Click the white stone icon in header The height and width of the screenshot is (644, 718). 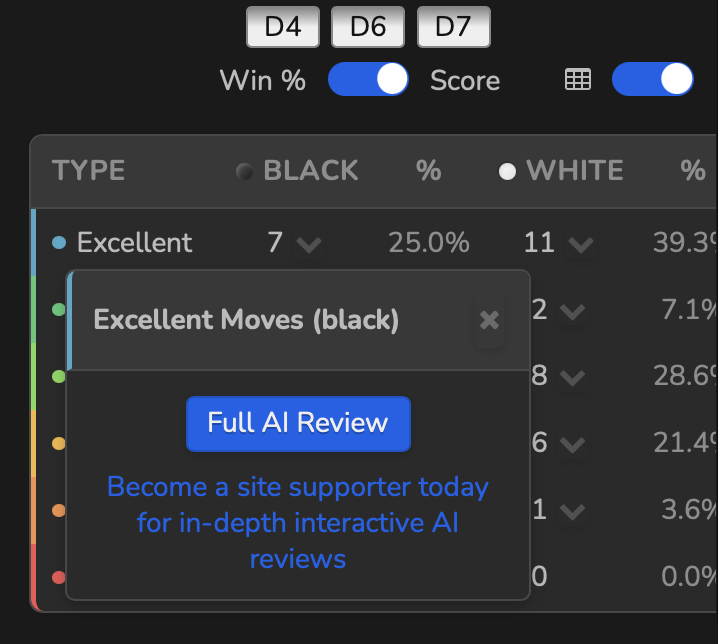pos(508,172)
